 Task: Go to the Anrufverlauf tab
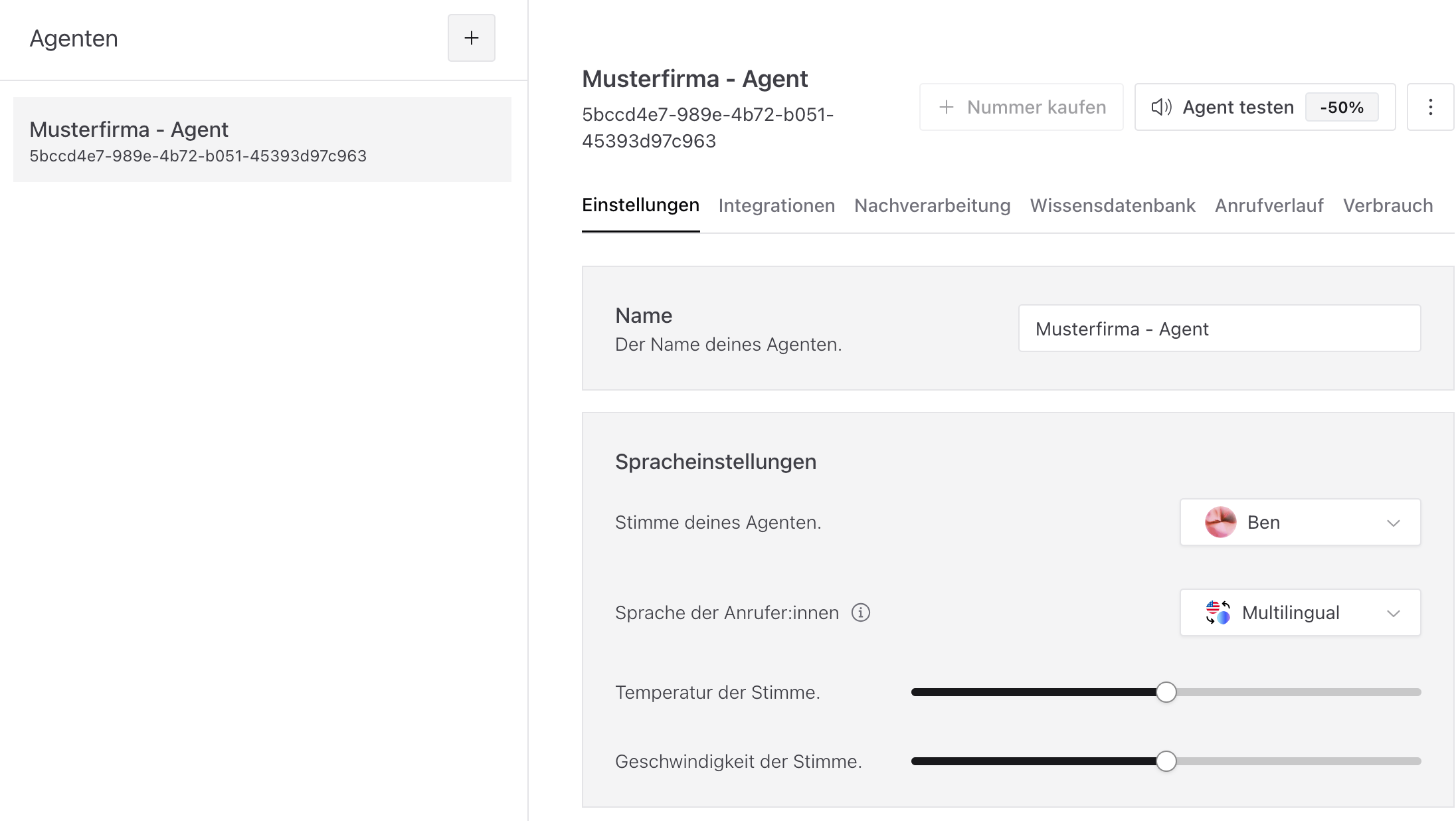[1269, 205]
